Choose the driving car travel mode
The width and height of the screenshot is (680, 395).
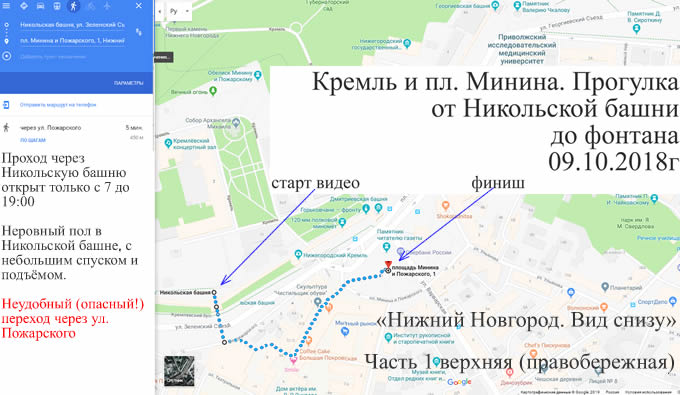click(x=40, y=6)
